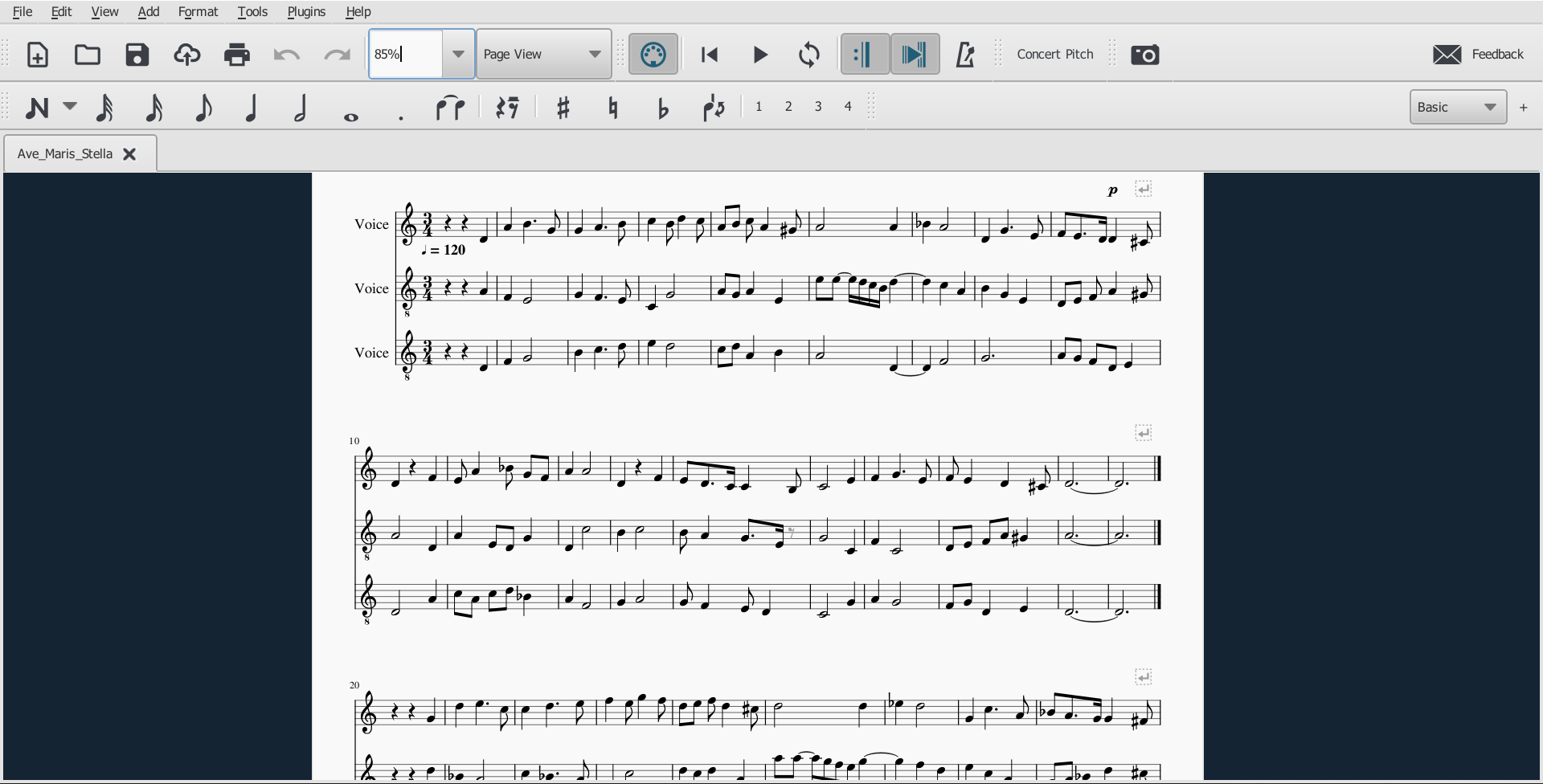
Task: Select half note duration
Action: pos(301,108)
